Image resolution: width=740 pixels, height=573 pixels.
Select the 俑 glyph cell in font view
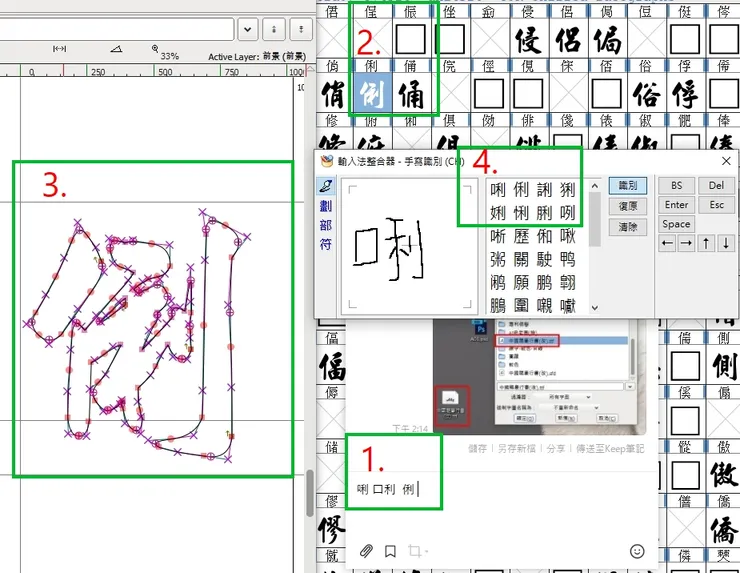[412, 93]
